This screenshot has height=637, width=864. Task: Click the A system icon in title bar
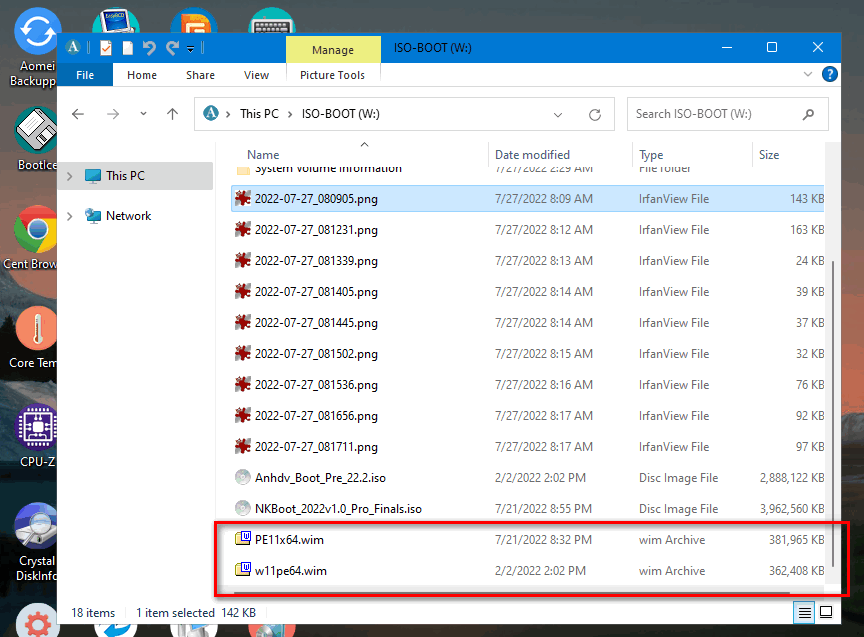tap(73, 48)
